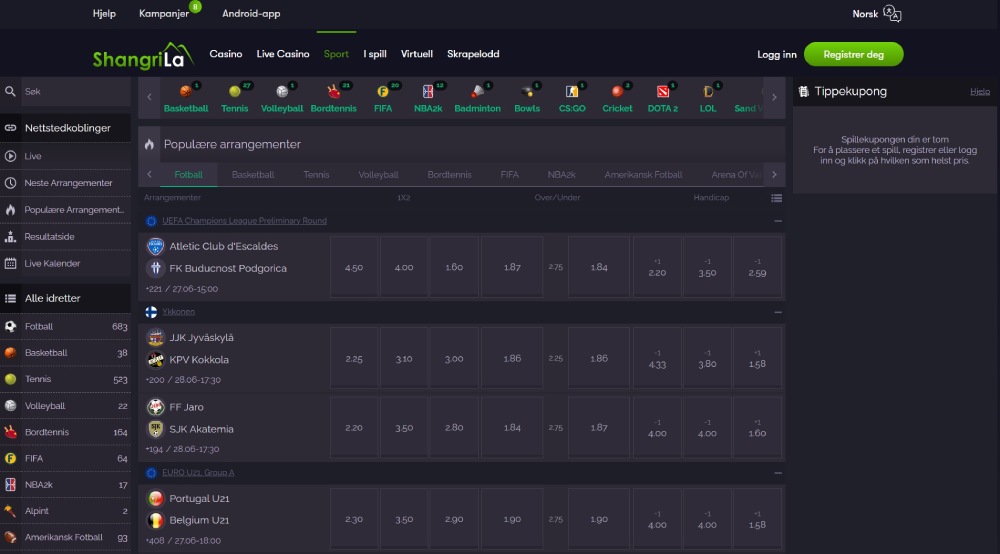Click the Tippekupong Hjelp link

coord(980,92)
